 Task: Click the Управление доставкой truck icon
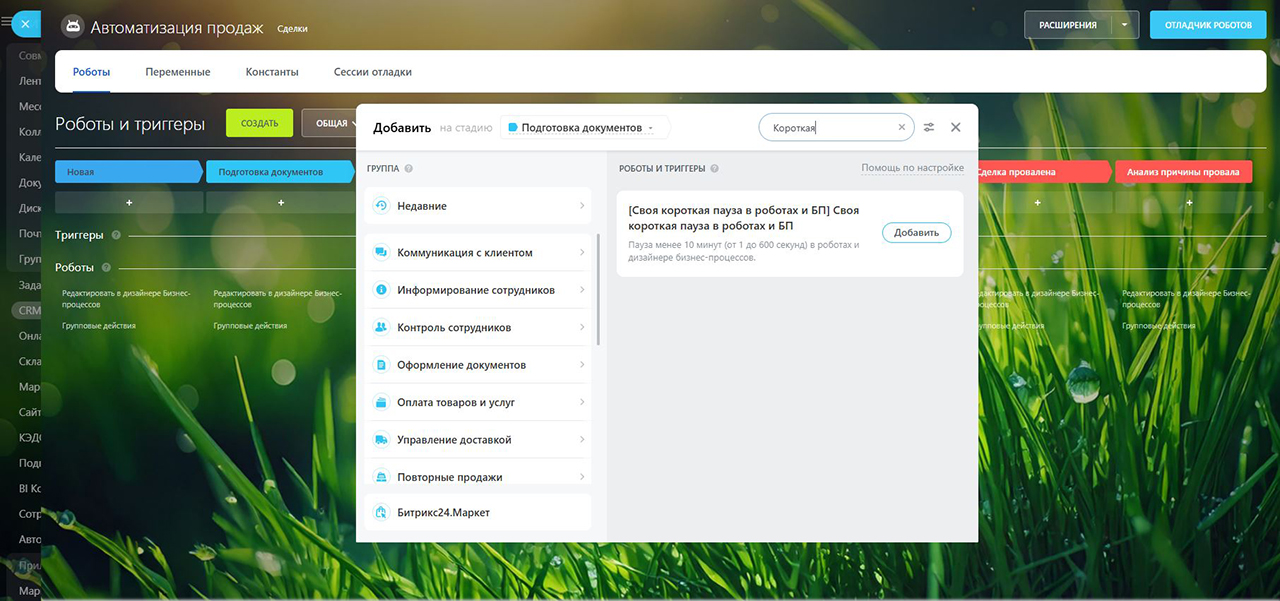(x=381, y=440)
